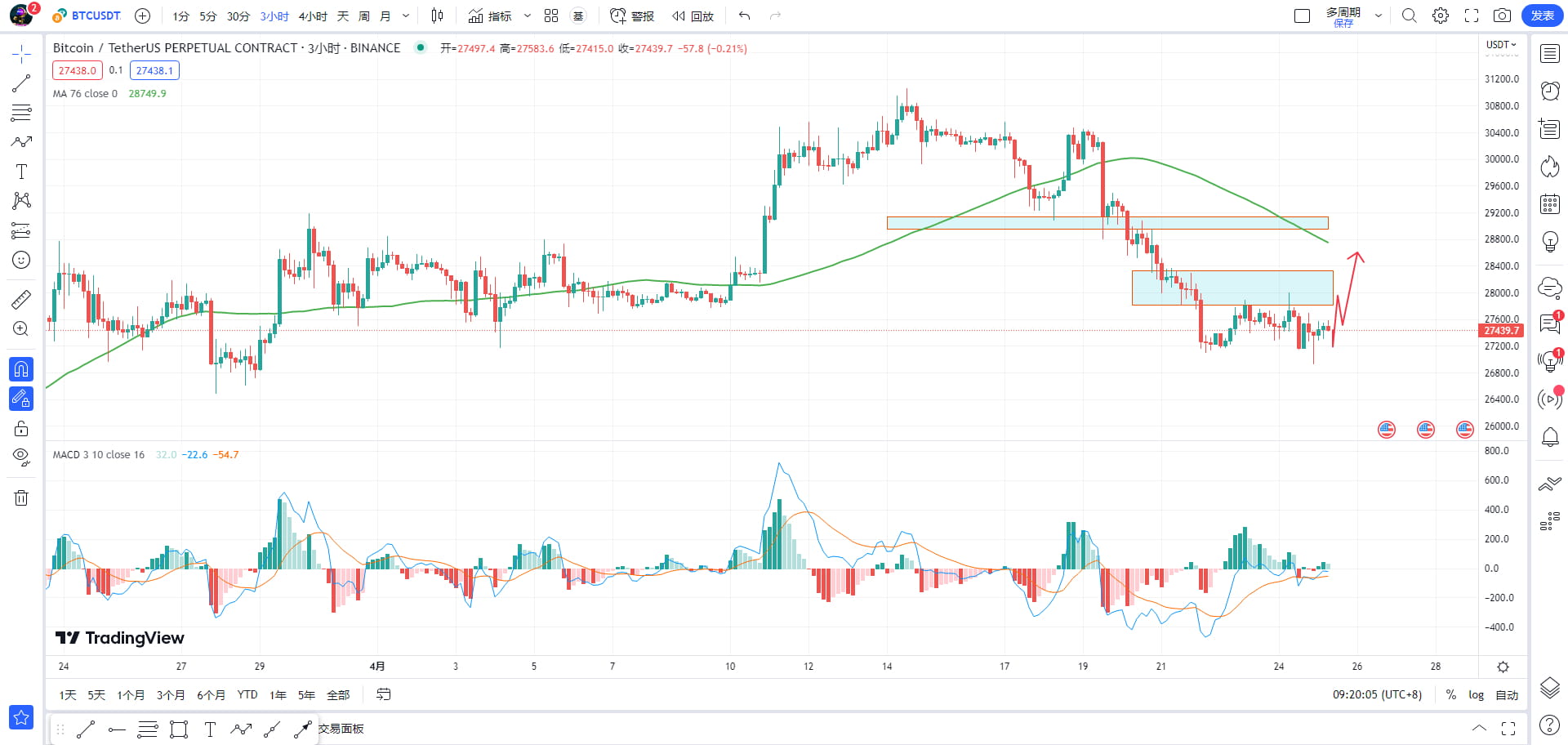Select the trend line drawing tool
1568x745 pixels.
(21, 83)
